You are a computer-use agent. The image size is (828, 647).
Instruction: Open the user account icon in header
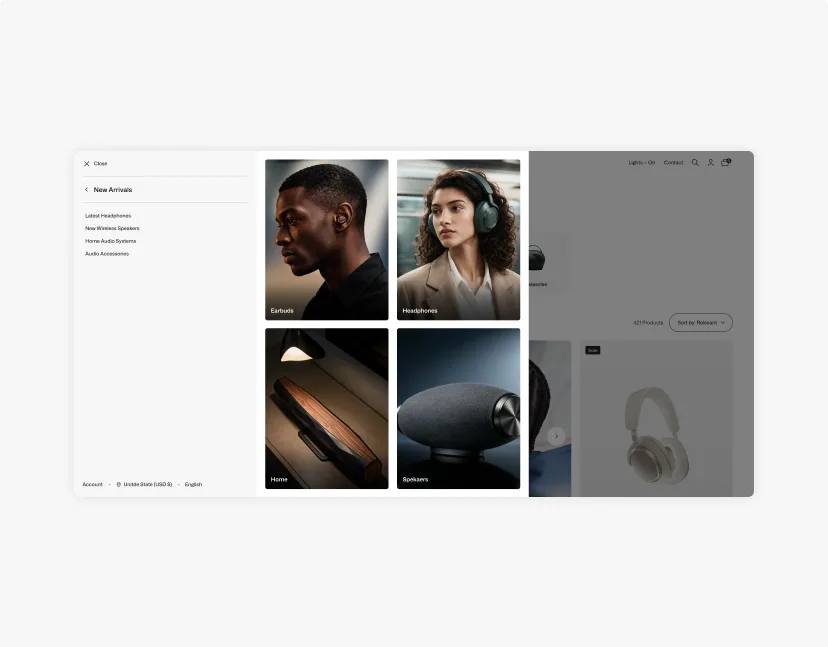(711, 163)
